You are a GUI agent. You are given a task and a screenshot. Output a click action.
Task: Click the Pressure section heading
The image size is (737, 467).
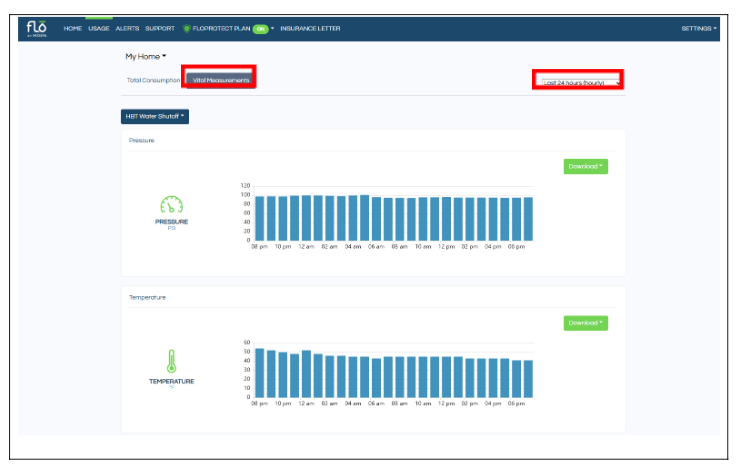click(x=141, y=140)
